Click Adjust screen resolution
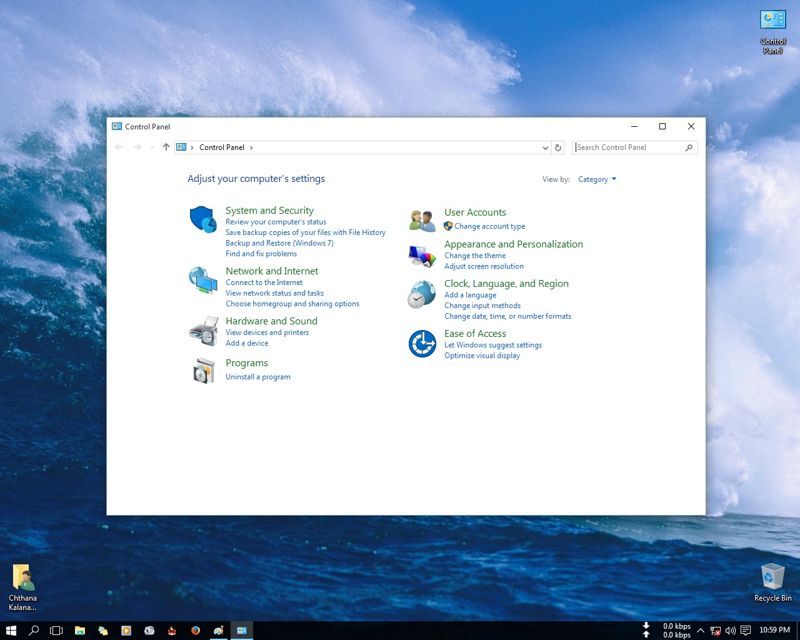The image size is (800, 640). tap(484, 266)
